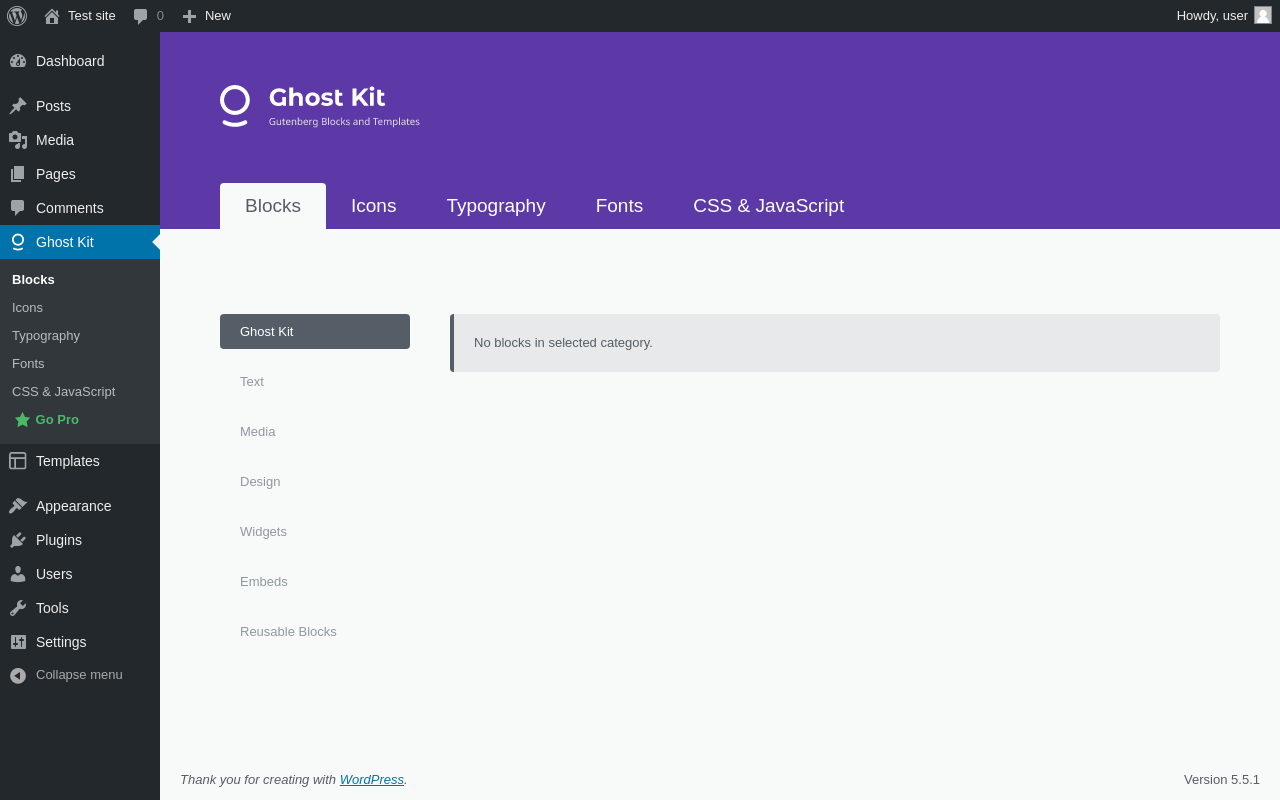Screen dimensions: 1280x800
Task: Click the Users person icon
Action: click(x=18, y=574)
